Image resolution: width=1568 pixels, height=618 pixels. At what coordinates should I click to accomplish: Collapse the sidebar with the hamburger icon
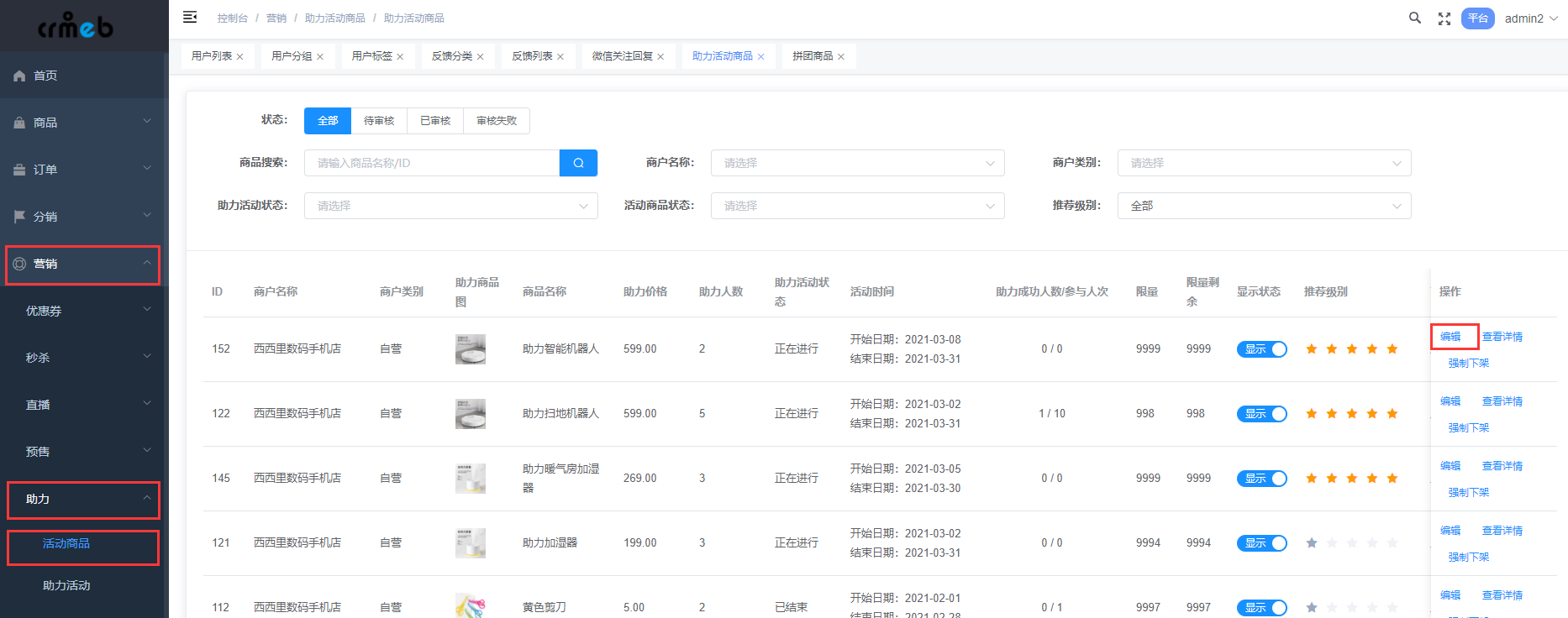point(190,17)
